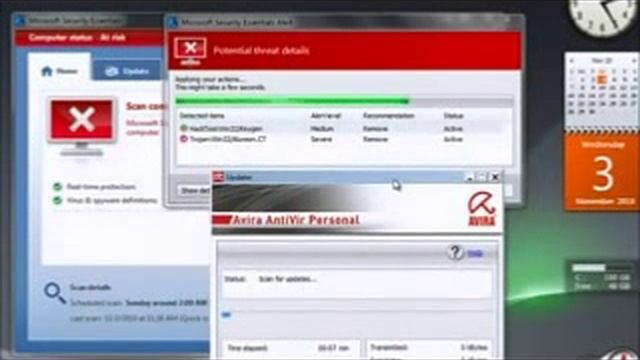Click the Avira umbrella logo
This screenshot has height=360, width=640.
(482, 209)
